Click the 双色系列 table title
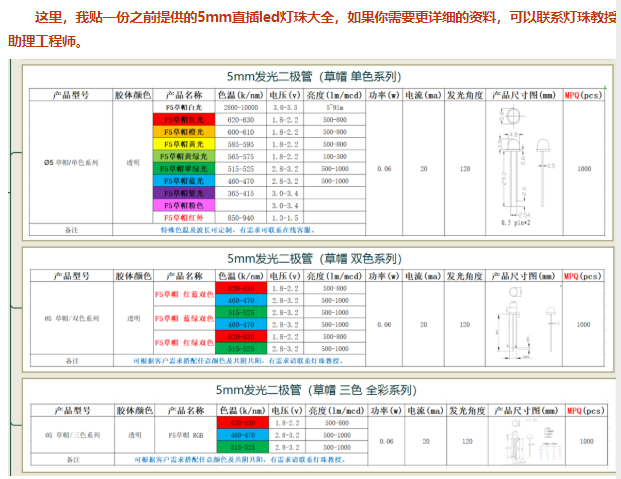The image size is (621, 479). point(314,259)
